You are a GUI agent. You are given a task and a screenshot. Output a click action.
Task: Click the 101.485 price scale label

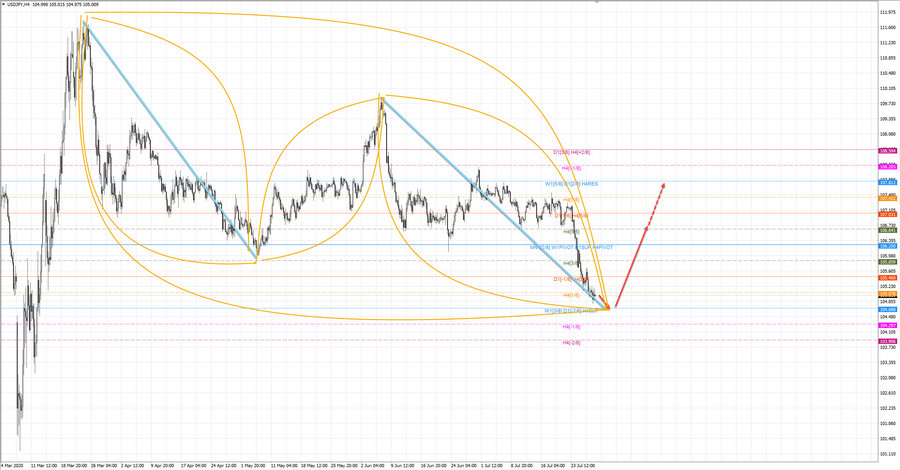pyautogui.click(x=888, y=439)
